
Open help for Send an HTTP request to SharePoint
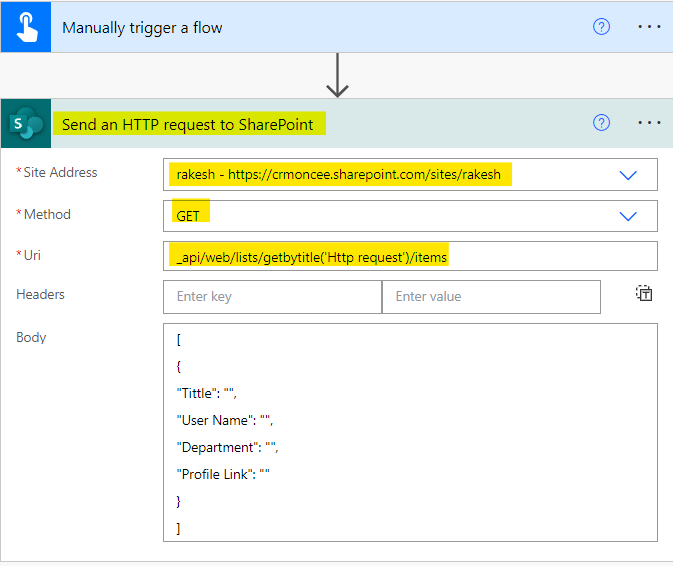601,123
